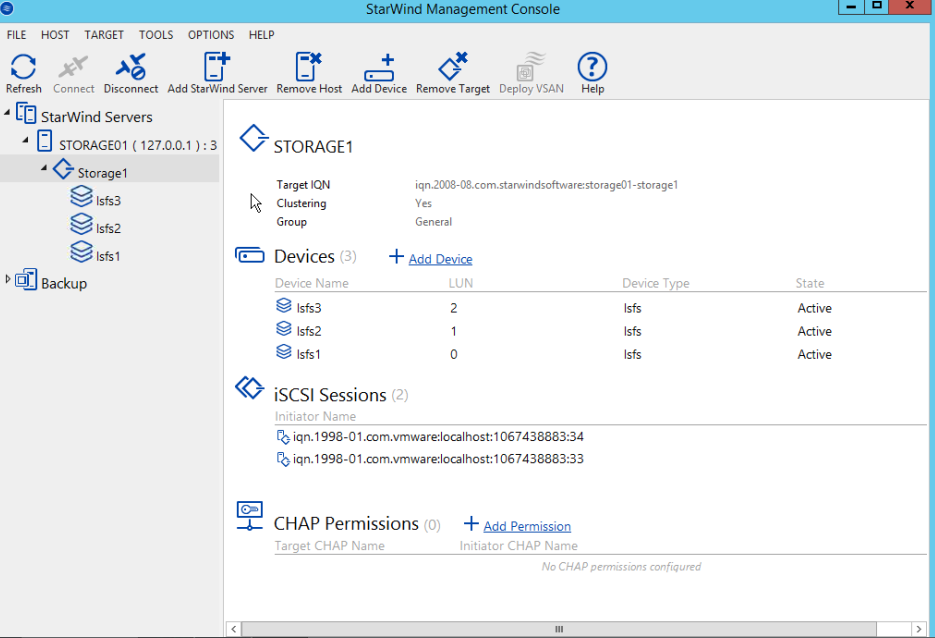Click lsfs3 icon in Devices table
Viewport: 935px width, 638px height.
[284, 305]
